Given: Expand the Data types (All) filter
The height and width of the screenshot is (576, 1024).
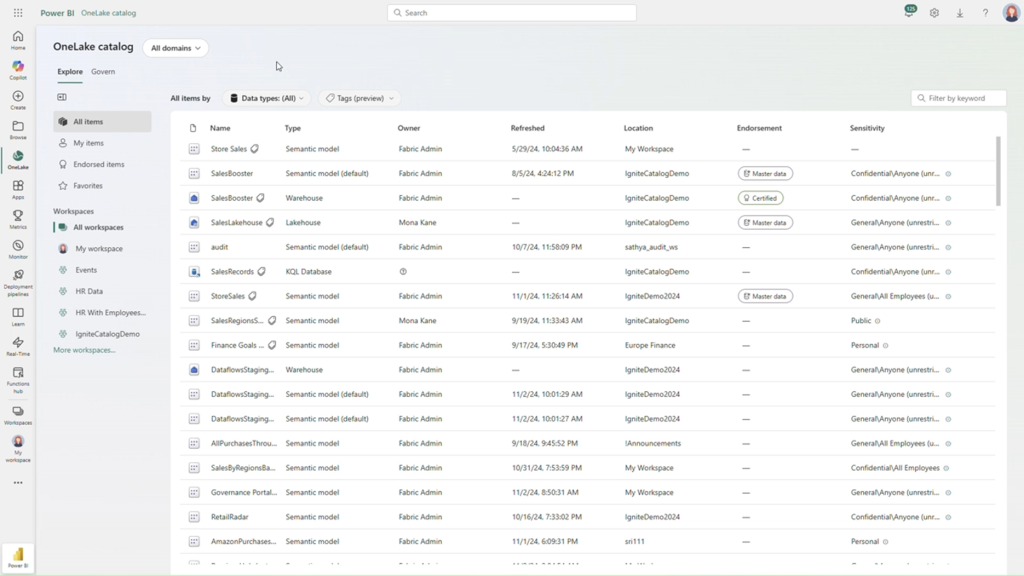Looking at the screenshot, I should [x=266, y=98].
